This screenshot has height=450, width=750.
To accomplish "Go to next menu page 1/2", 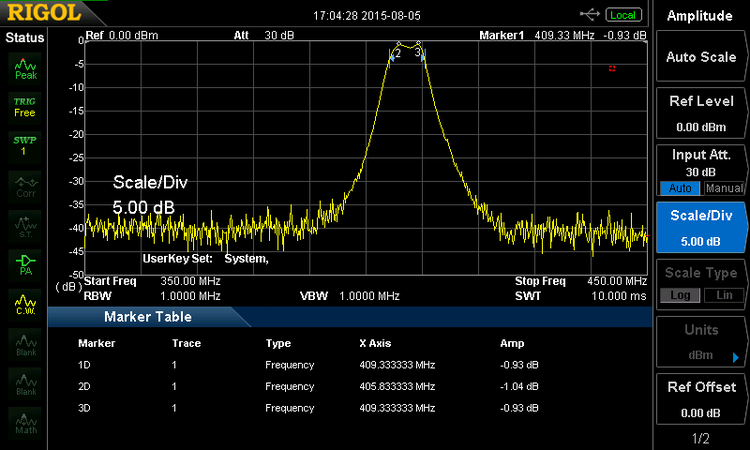I will (701, 438).
